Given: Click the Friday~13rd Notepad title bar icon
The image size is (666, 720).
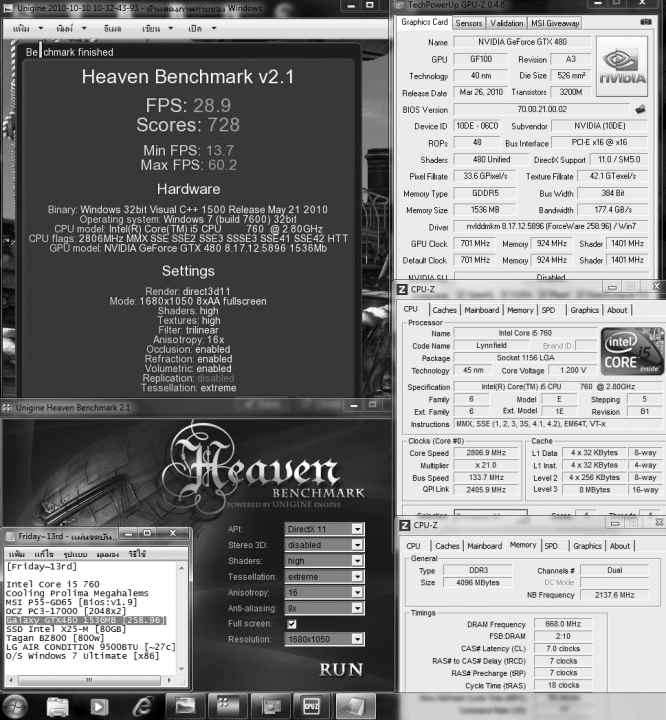Looking at the screenshot, I should pyautogui.click(x=10, y=536).
